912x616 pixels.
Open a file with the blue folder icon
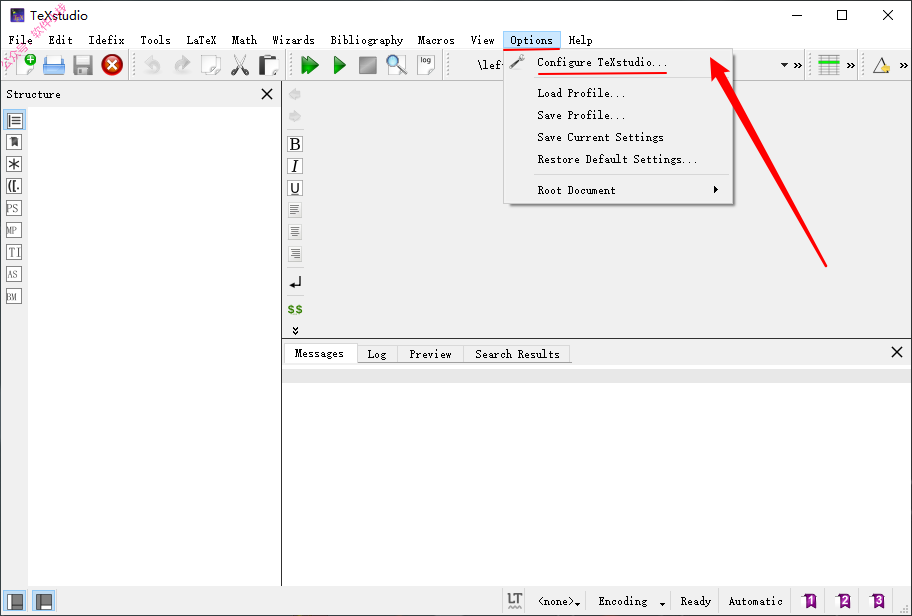point(54,65)
